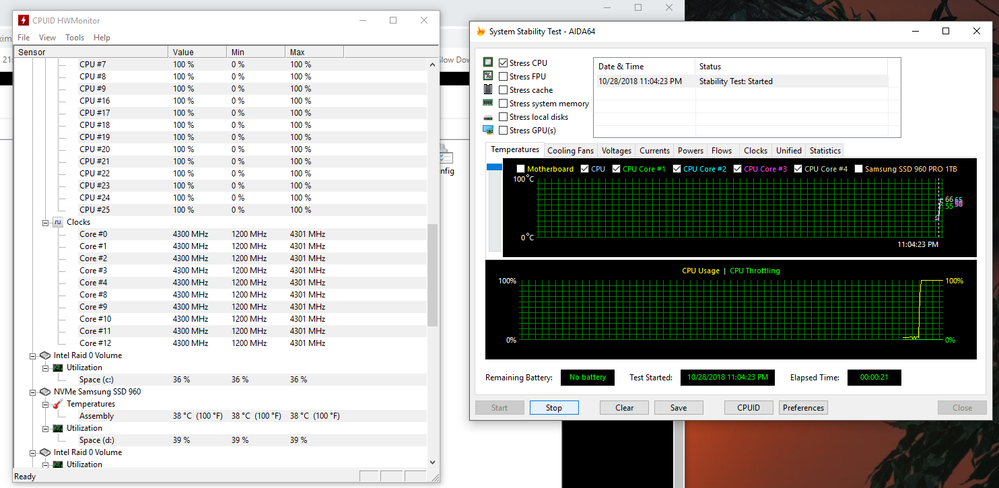Viewport: 999px width, 488px height.
Task: Click the Clear button
Action: tap(625, 408)
